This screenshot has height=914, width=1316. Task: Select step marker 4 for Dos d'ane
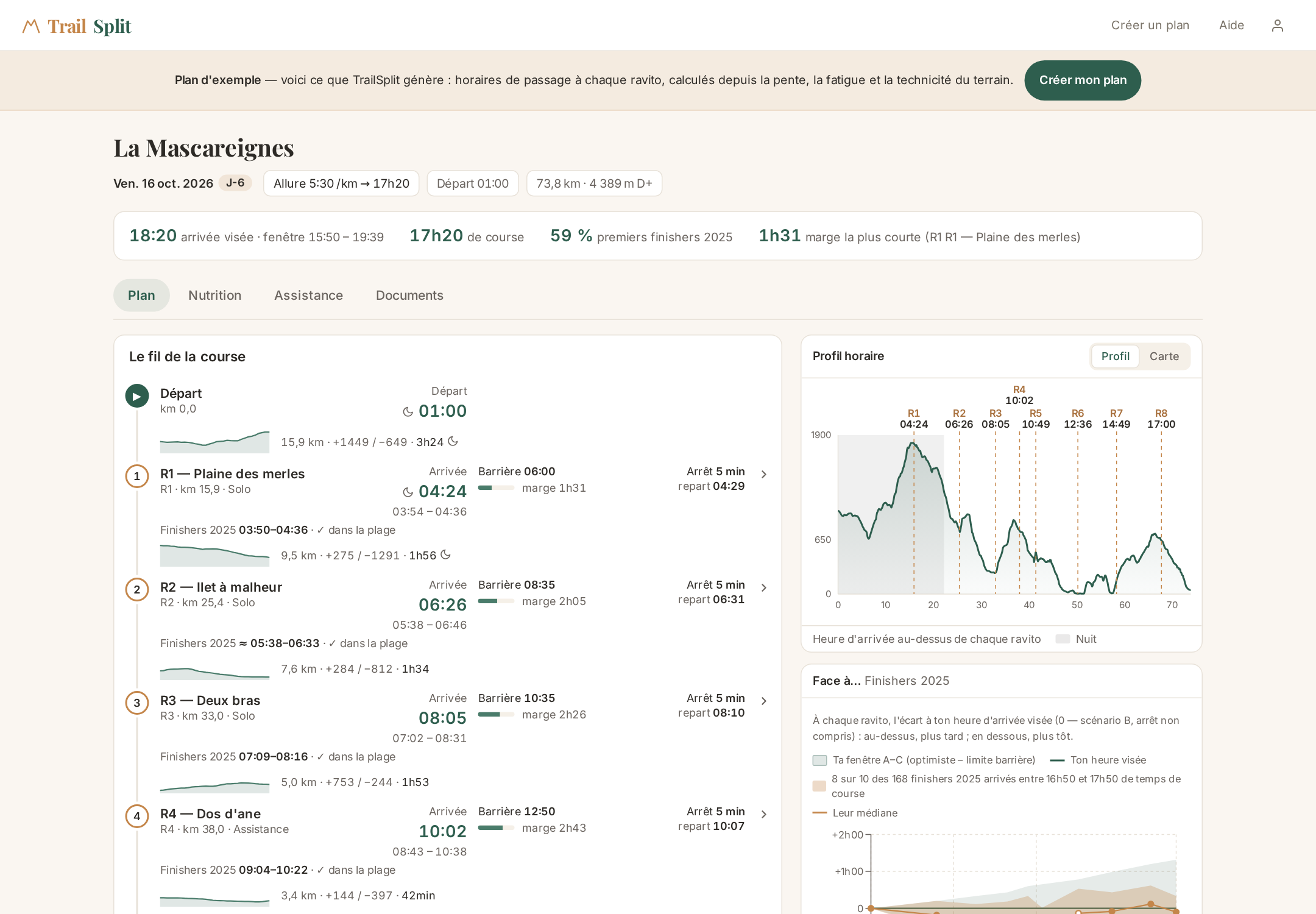[x=137, y=817]
